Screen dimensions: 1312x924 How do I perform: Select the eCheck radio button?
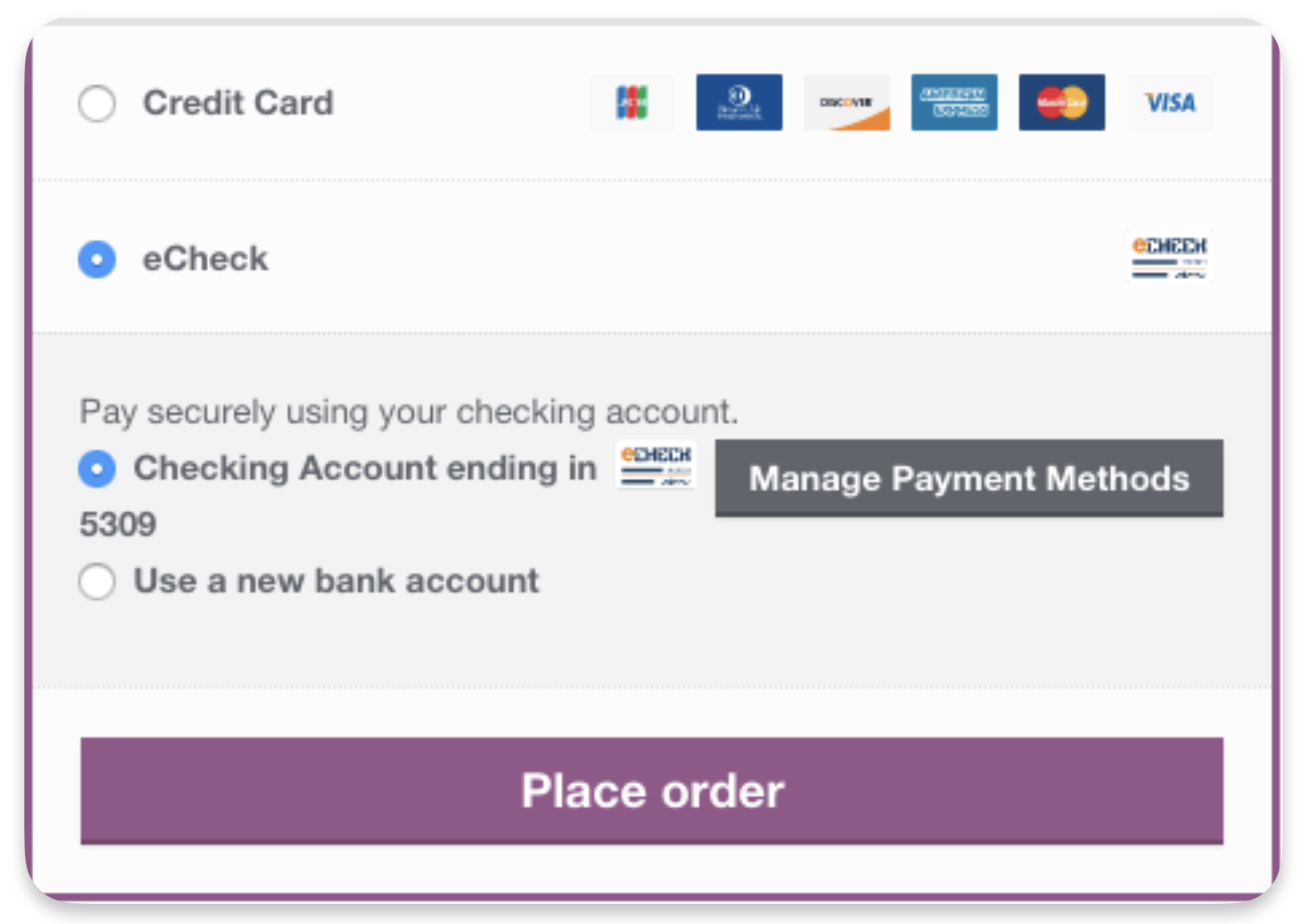(x=96, y=259)
